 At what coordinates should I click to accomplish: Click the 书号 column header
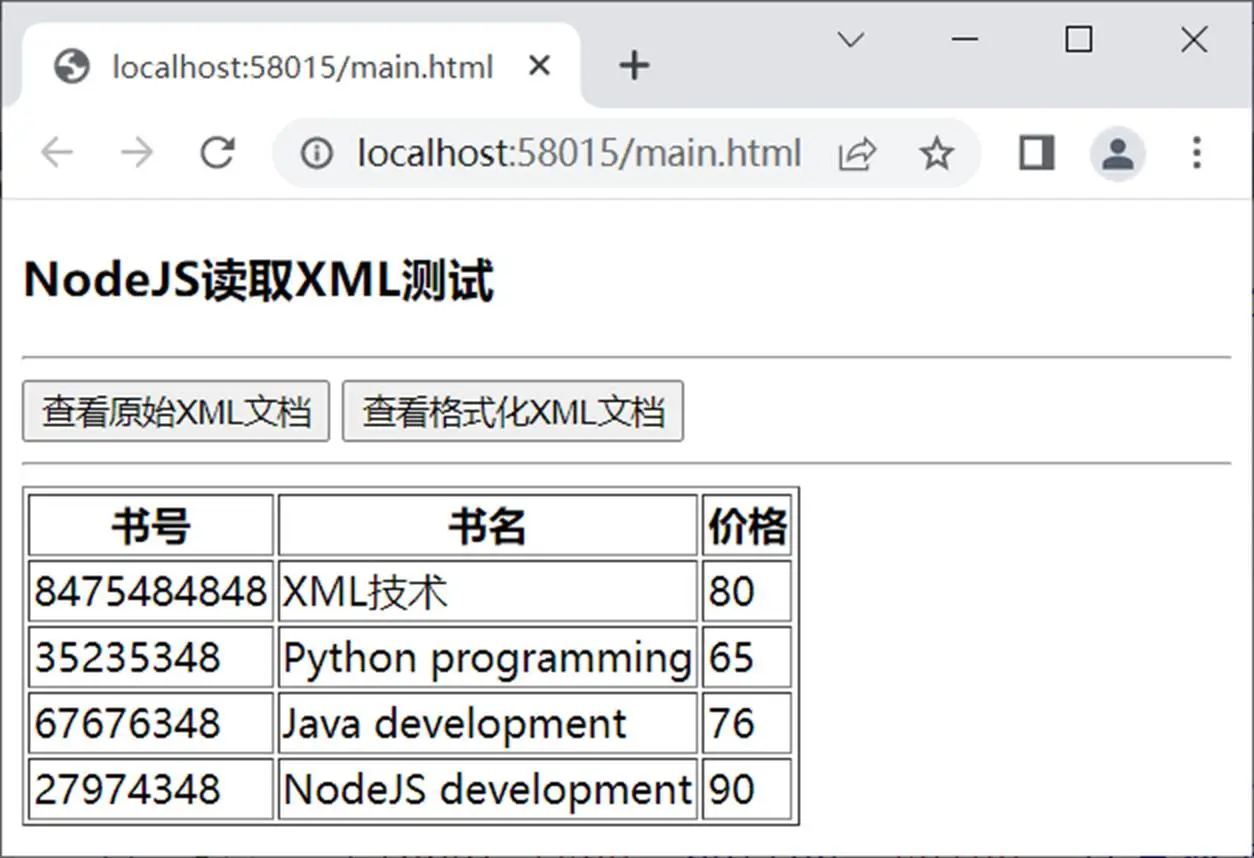(151, 525)
